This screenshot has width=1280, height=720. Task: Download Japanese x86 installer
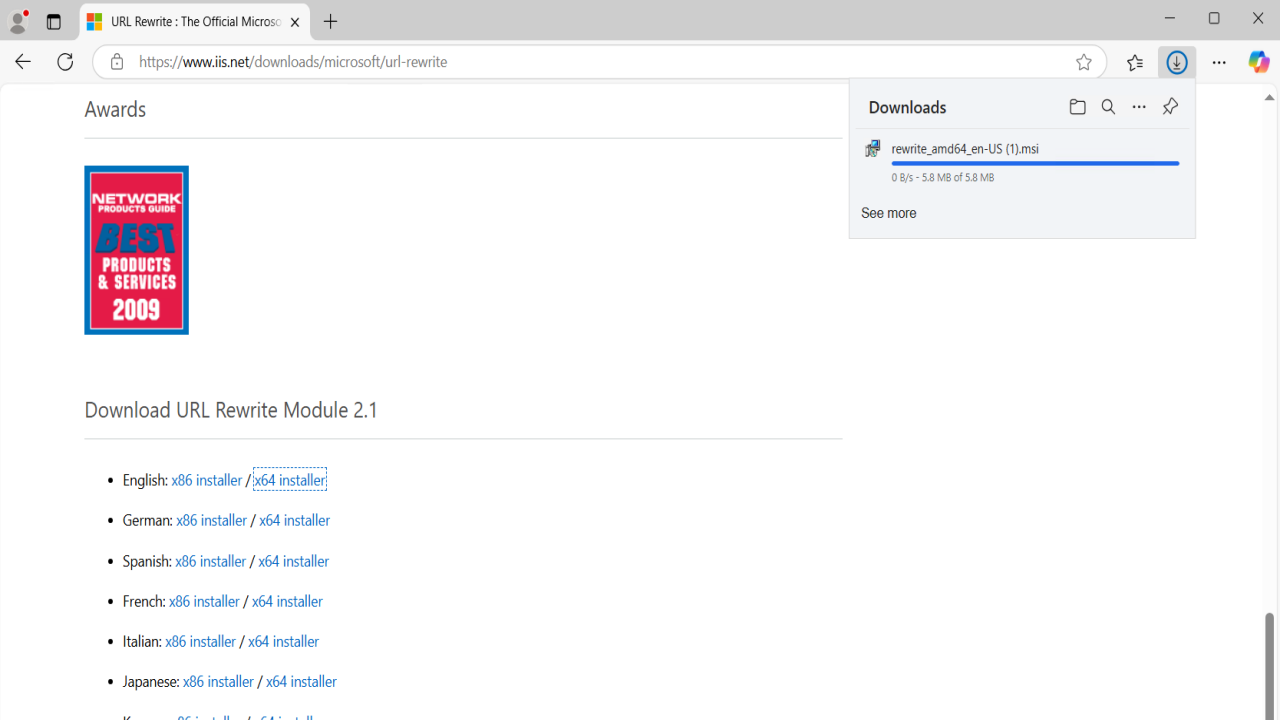pyautogui.click(x=218, y=681)
